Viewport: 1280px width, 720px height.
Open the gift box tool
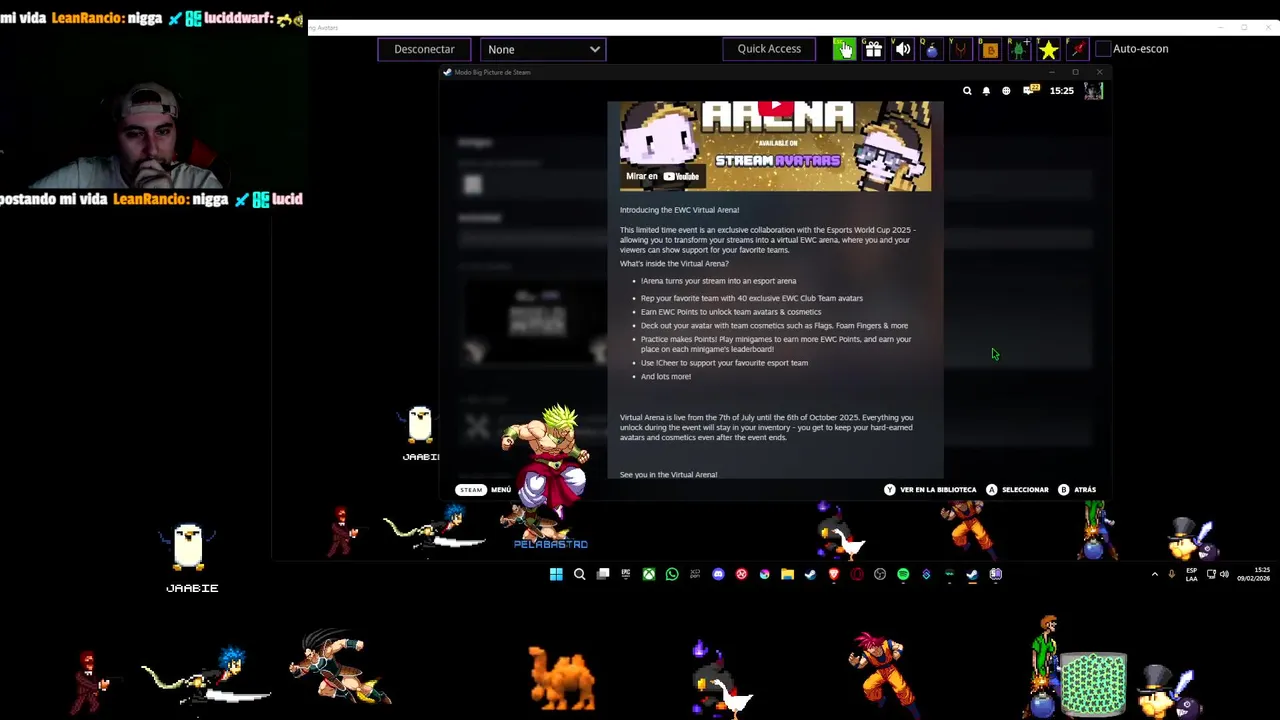pos(873,49)
